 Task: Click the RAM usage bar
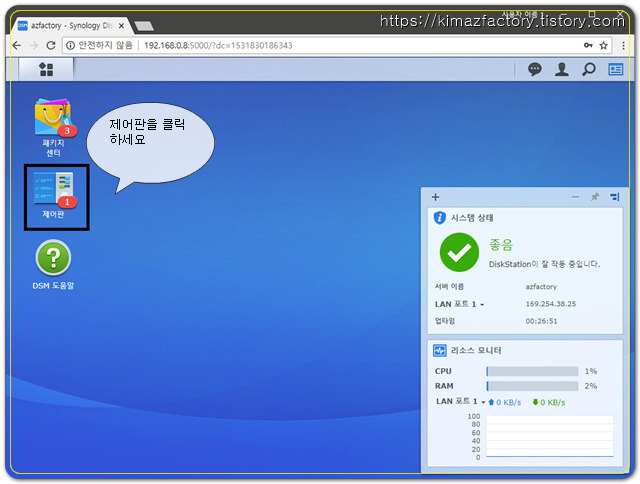coord(532,386)
